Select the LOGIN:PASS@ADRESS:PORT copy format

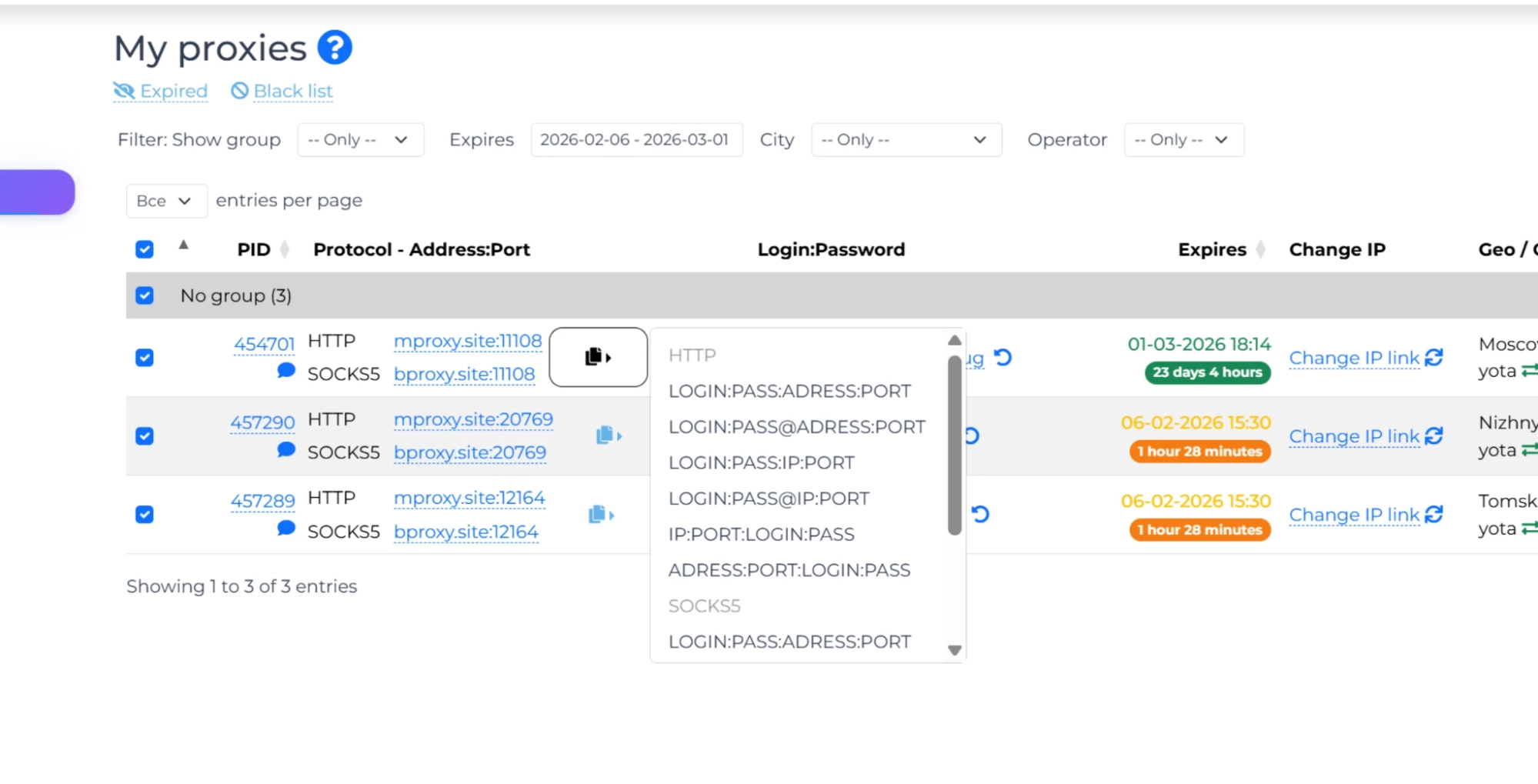tap(796, 426)
